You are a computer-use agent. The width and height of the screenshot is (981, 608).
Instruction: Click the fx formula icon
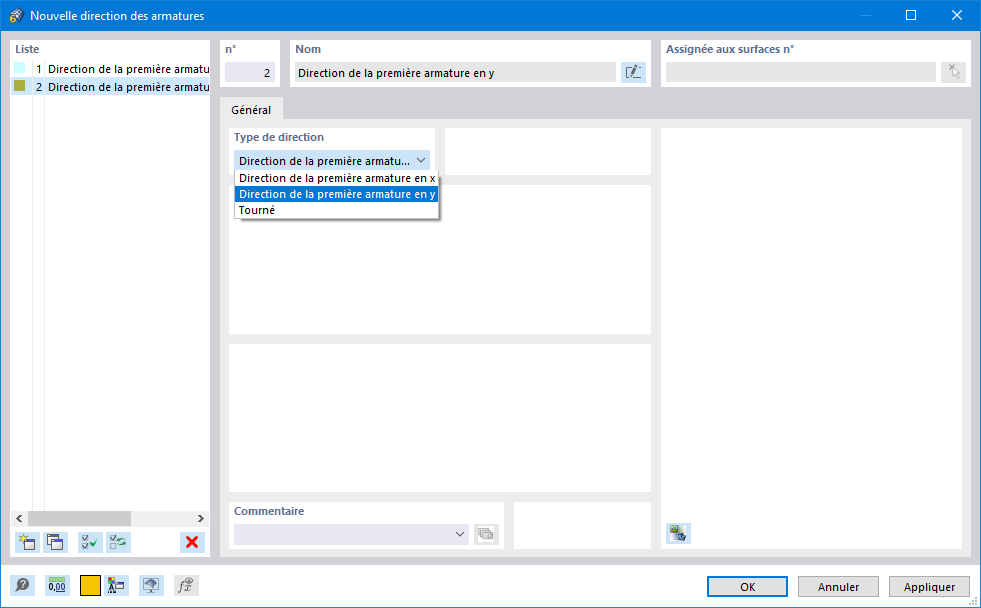click(186, 585)
